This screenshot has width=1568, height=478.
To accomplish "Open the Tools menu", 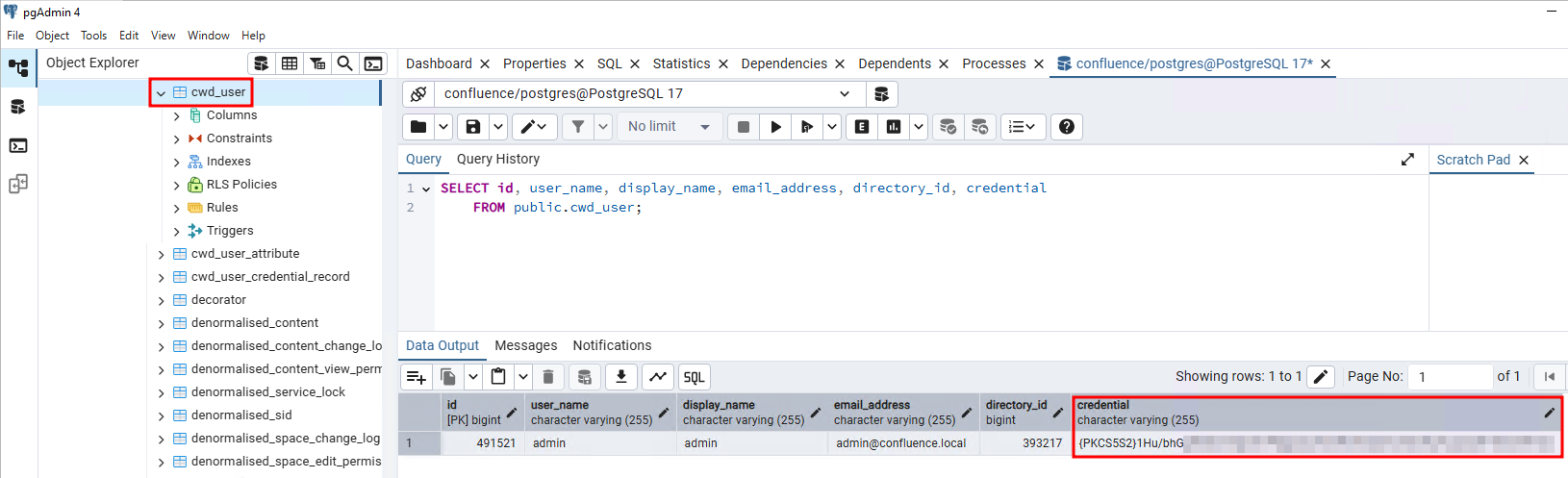I will [x=93, y=36].
